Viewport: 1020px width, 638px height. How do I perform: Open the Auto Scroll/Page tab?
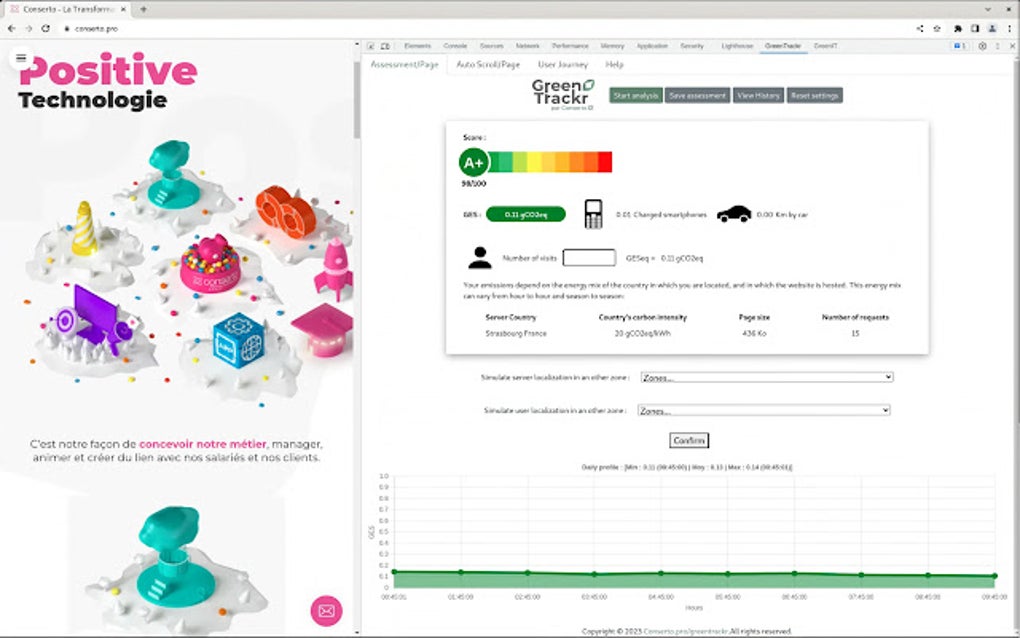[488, 64]
